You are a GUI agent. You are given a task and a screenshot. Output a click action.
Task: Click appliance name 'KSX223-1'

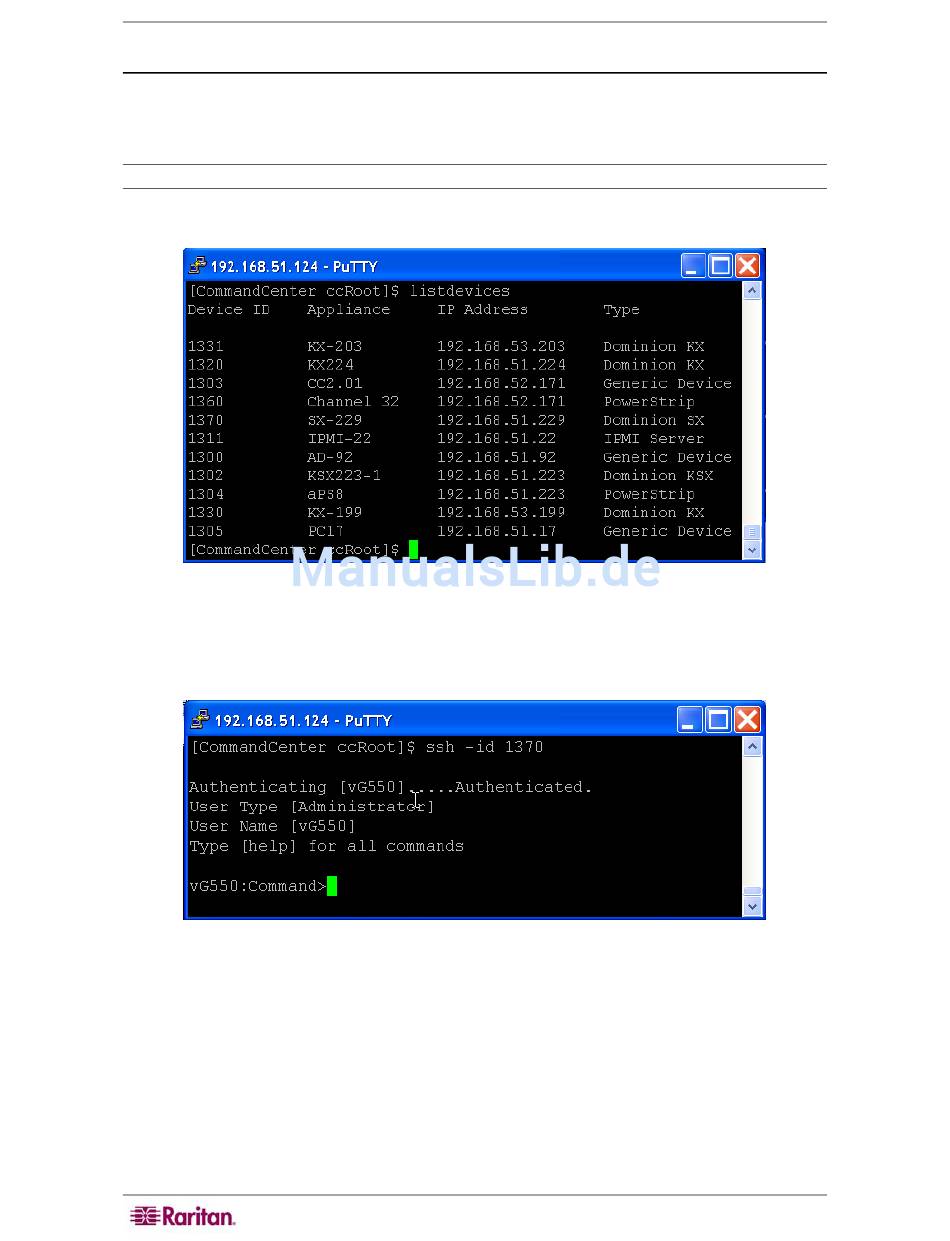[x=344, y=476]
